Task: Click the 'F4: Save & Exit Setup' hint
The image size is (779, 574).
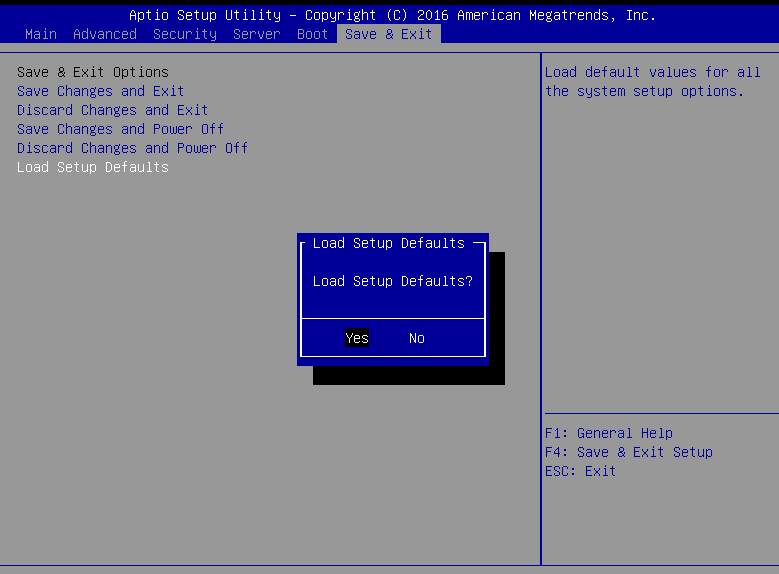Action: click(x=628, y=452)
